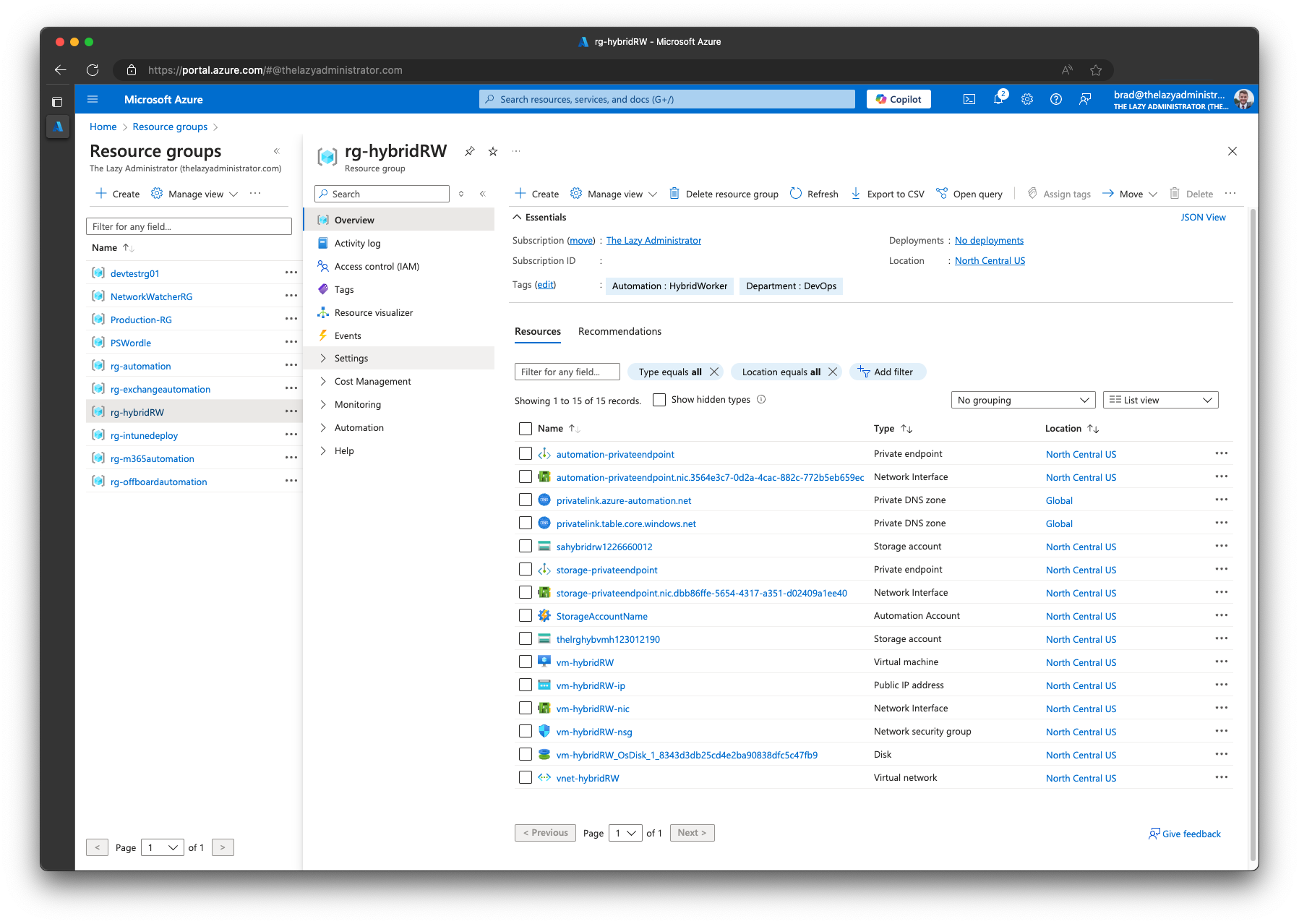Launch Copilot
The width and height of the screenshot is (1299, 924).
899,99
